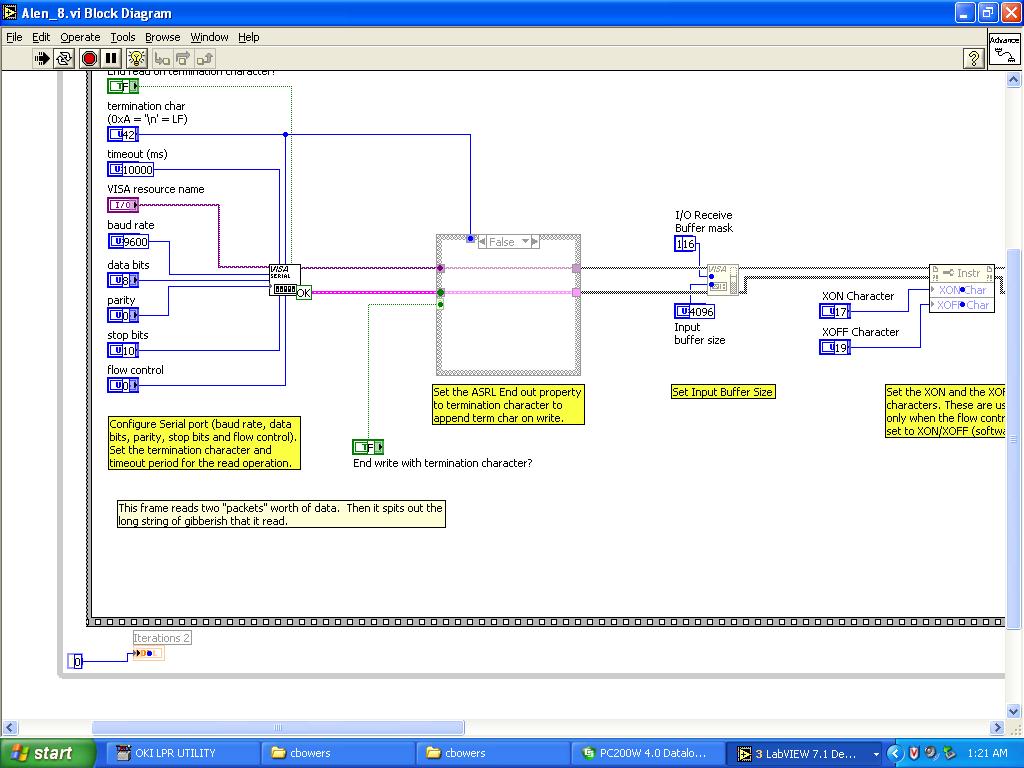The height and width of the screenshot is (768, 1024).
Task: Click 'Configure Serial port' yellow comment
Action: tap(204, 443)
